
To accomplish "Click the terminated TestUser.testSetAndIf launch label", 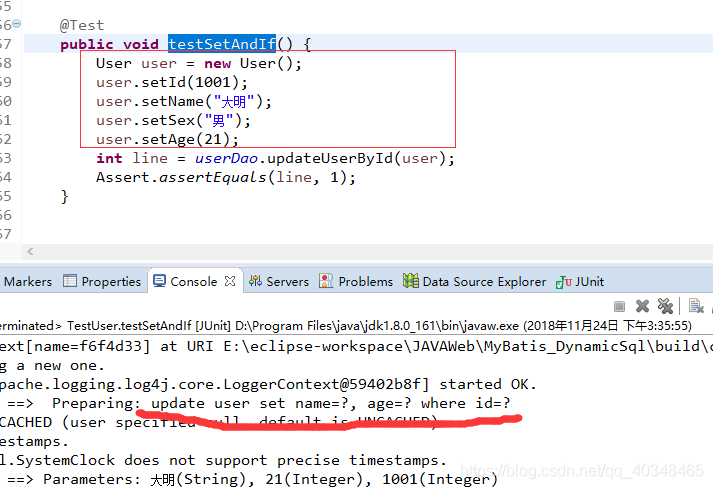I will [346, 326].
